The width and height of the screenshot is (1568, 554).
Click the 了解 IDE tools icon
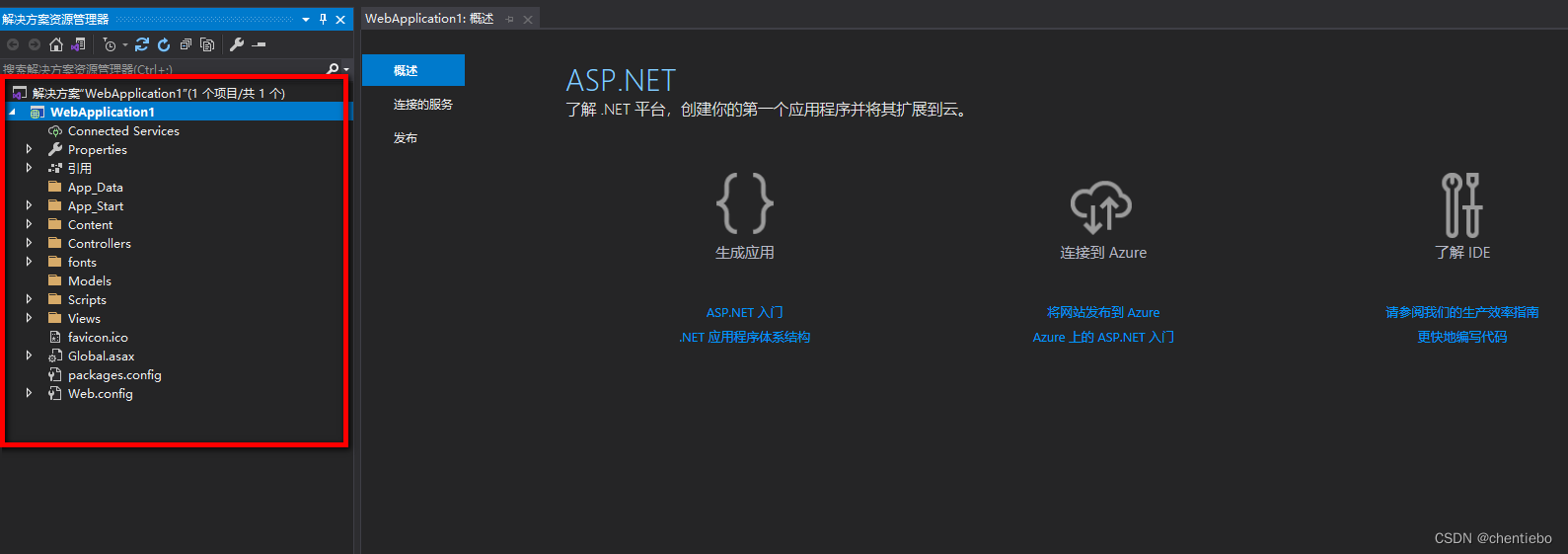click(1461, 204)
